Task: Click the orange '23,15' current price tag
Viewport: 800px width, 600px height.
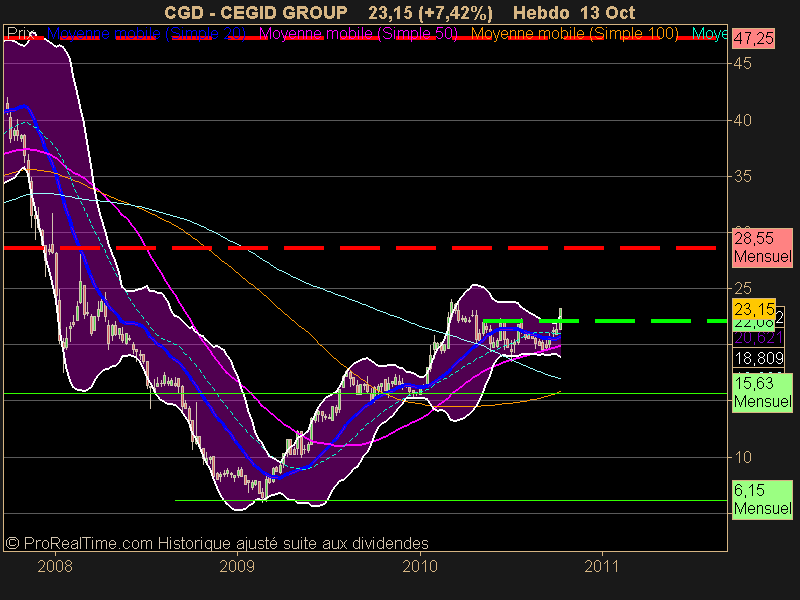Action: [x=754, y=309]
